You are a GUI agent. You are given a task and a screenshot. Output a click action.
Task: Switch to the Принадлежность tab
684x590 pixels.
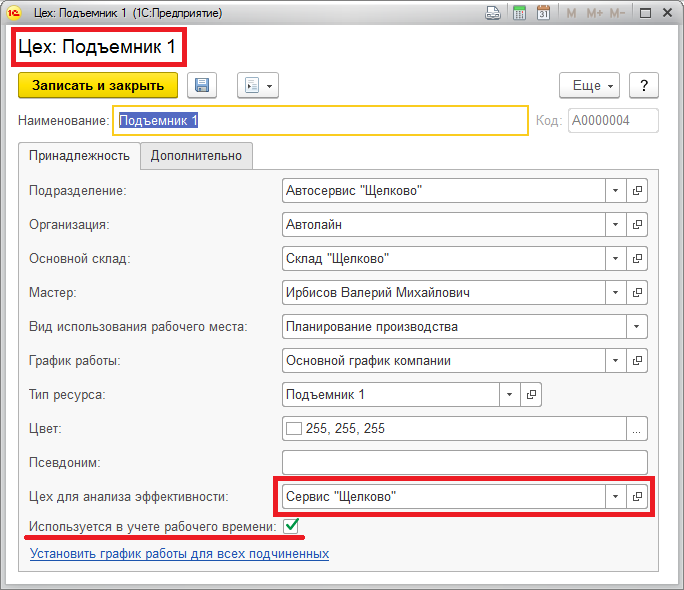point(79,156)
